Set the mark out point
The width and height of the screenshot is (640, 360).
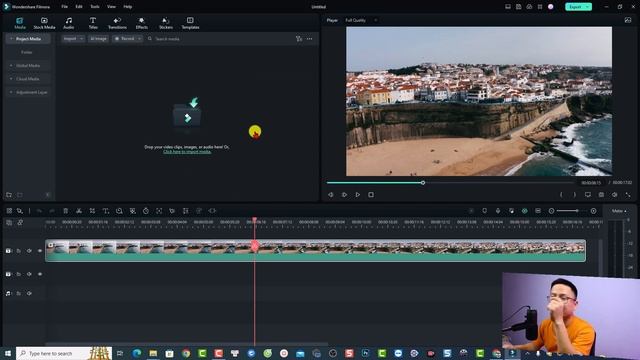click(574, 195)
